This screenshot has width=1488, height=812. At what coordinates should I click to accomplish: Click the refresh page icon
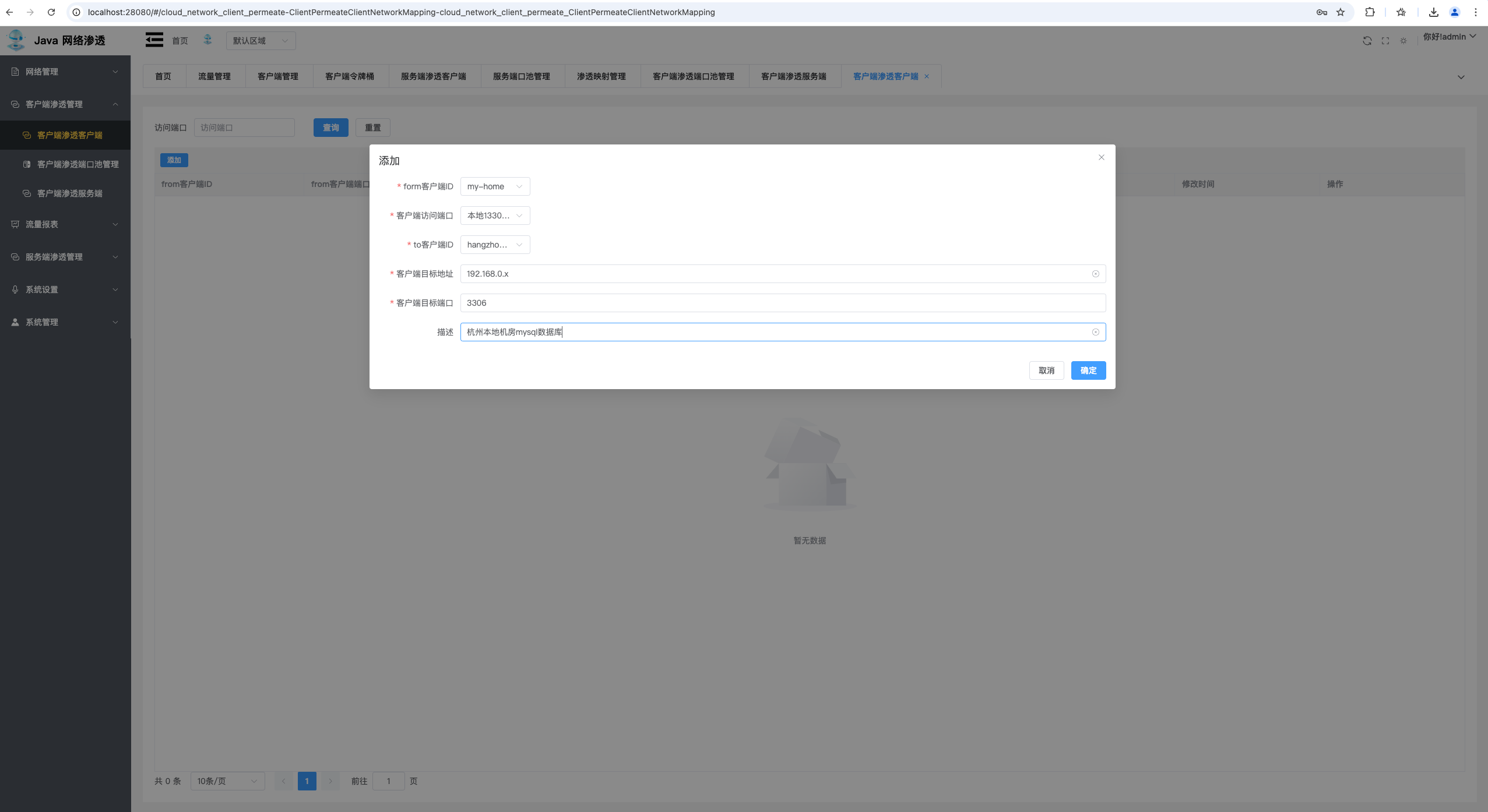coord(1367,40)
